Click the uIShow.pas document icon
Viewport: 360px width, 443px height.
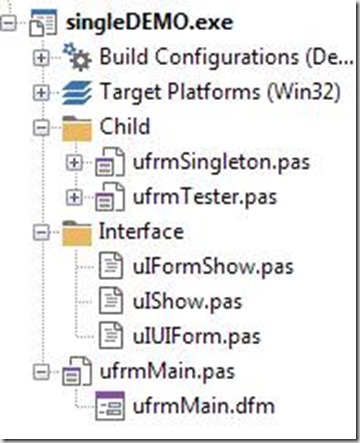pyautogui.click(x=111, y=301)
